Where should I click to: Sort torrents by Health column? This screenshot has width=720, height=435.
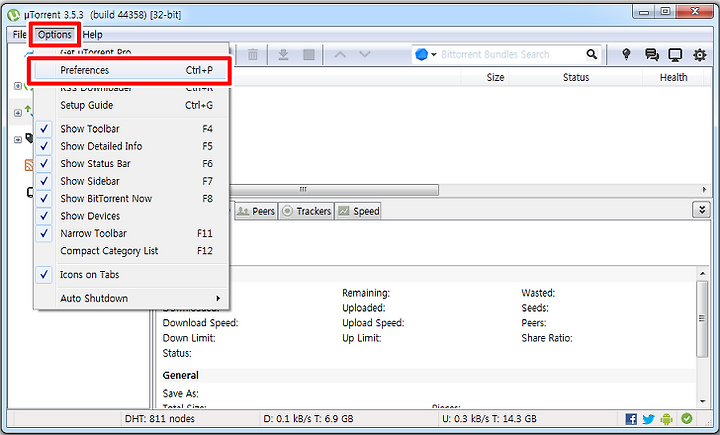(x=673, y=78)
